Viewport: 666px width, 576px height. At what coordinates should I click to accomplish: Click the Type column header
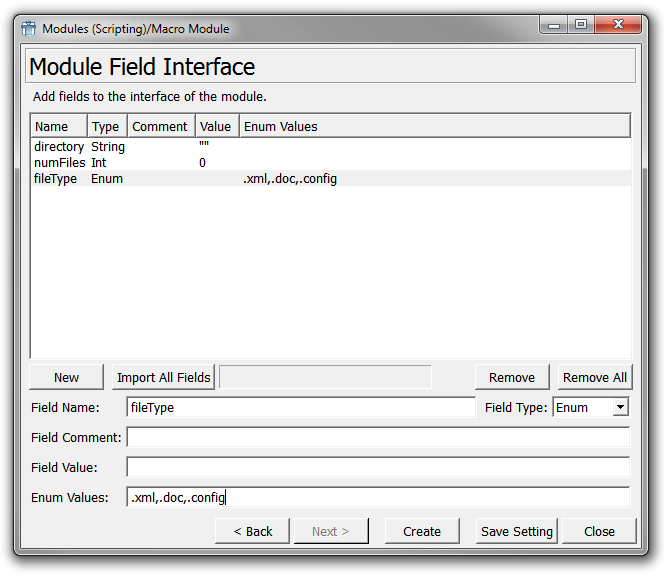(x=105, y=126)
